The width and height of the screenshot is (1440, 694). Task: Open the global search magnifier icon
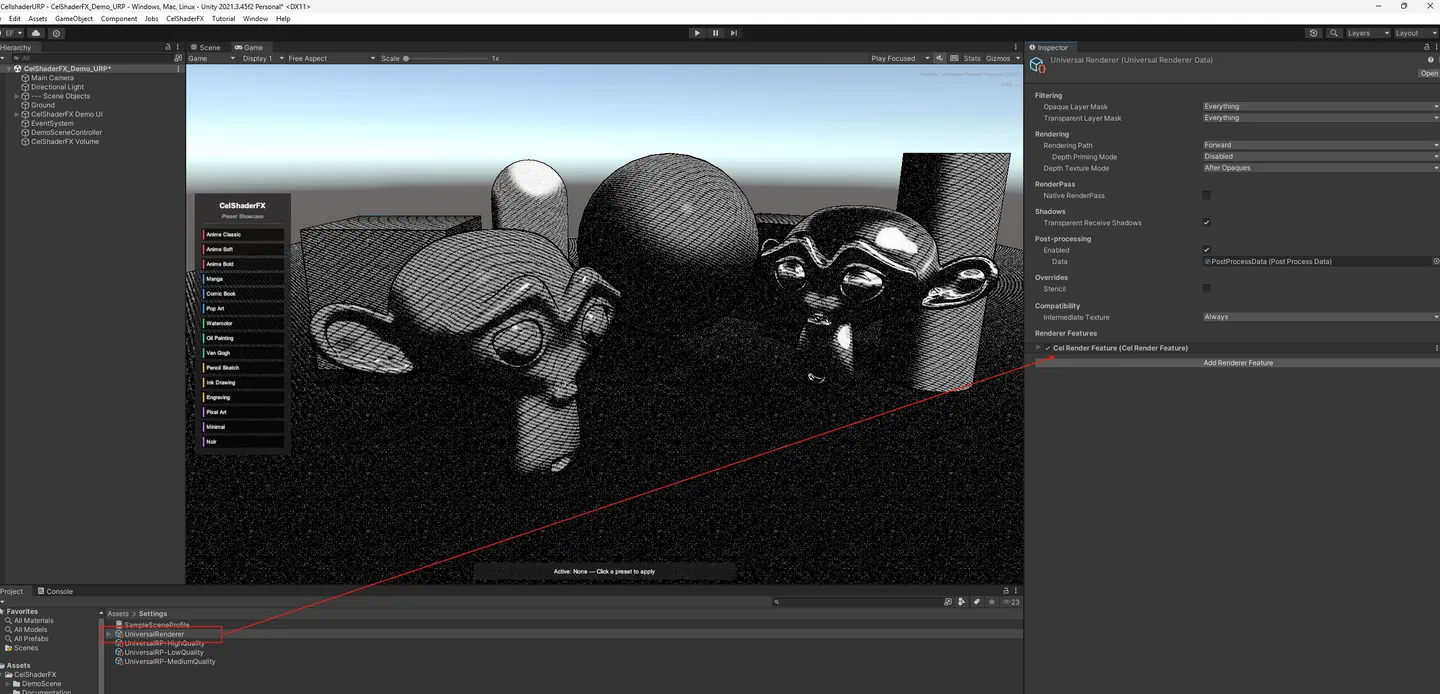[1334, 33]
